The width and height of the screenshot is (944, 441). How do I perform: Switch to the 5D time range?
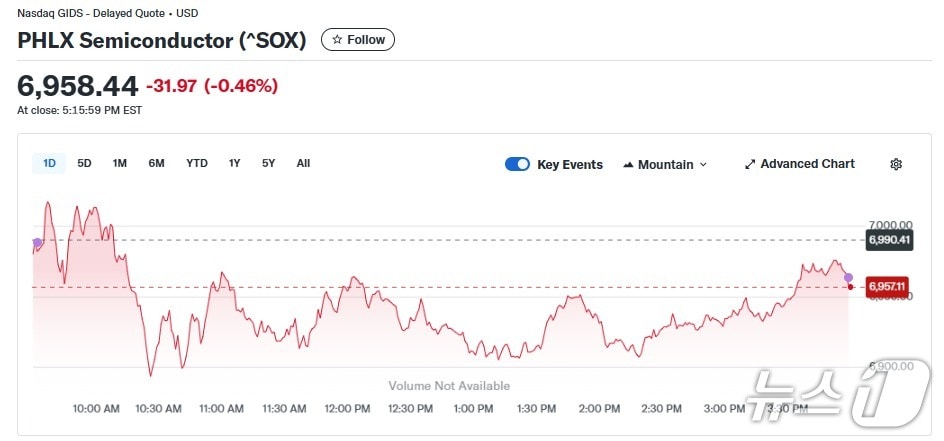(85, 163)
